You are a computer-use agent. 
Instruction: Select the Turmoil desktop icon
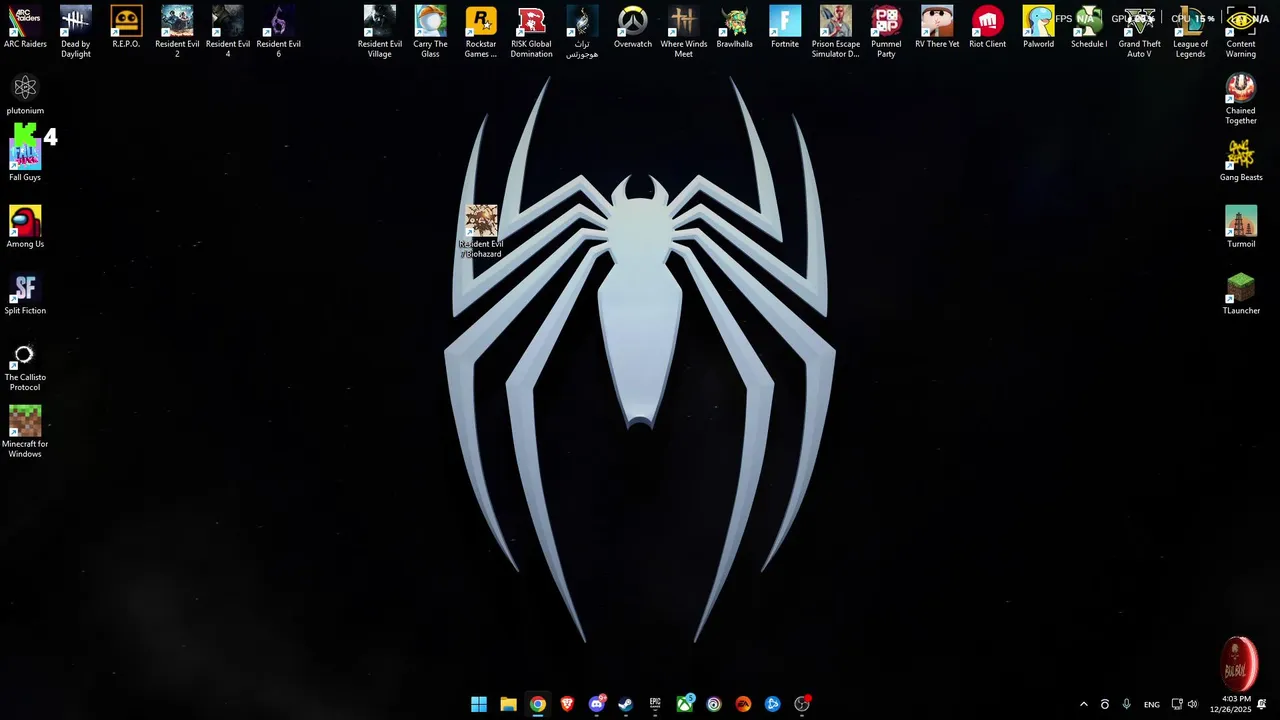click(1241, 227)
